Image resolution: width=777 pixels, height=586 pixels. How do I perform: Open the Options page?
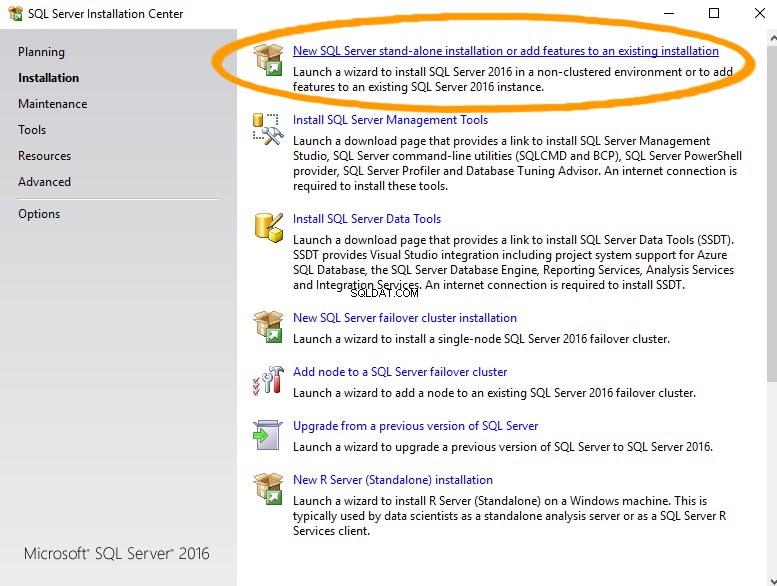click(x=39, y=214)
